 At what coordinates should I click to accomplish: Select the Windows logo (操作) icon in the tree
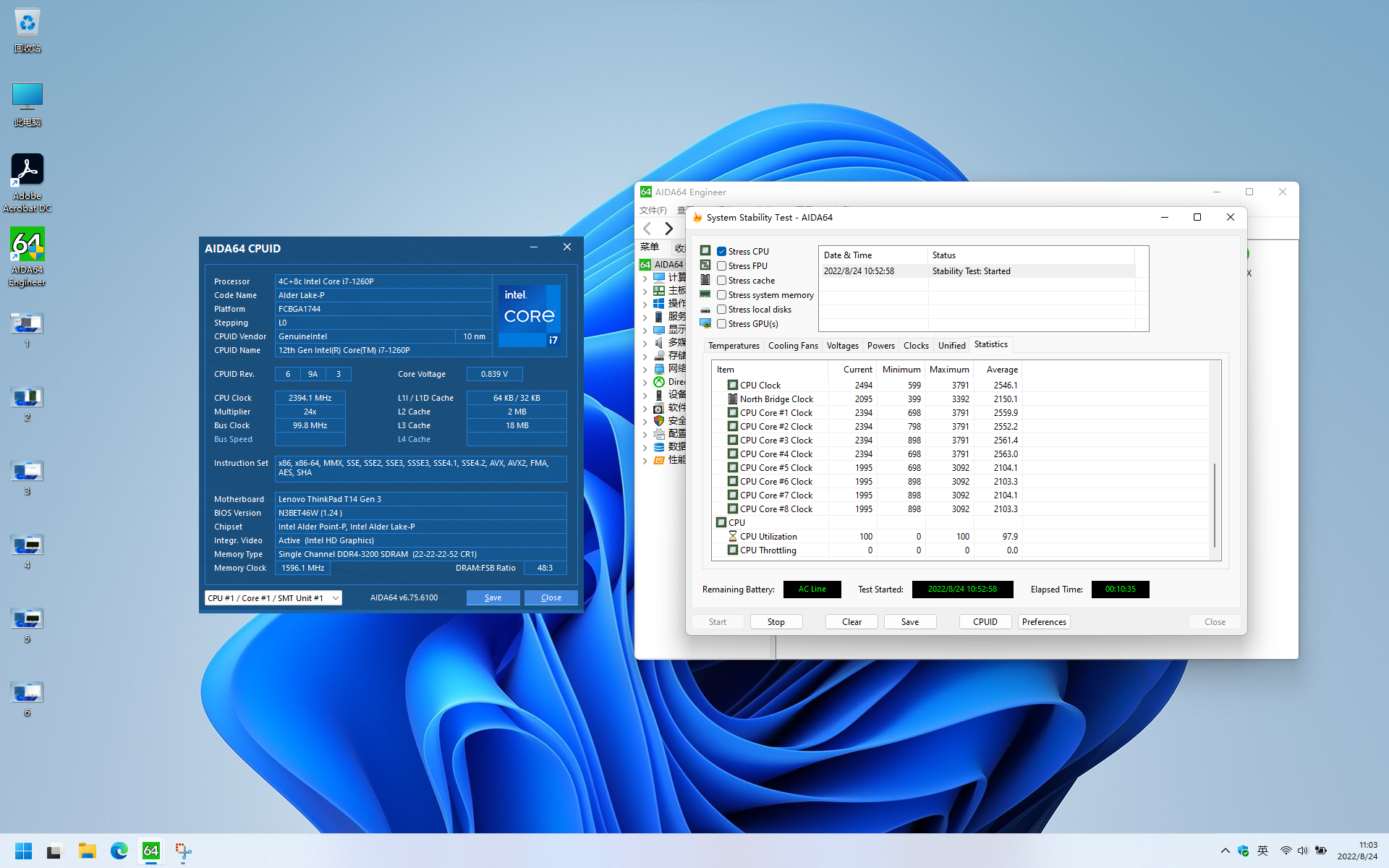click(x=659, y=304)
